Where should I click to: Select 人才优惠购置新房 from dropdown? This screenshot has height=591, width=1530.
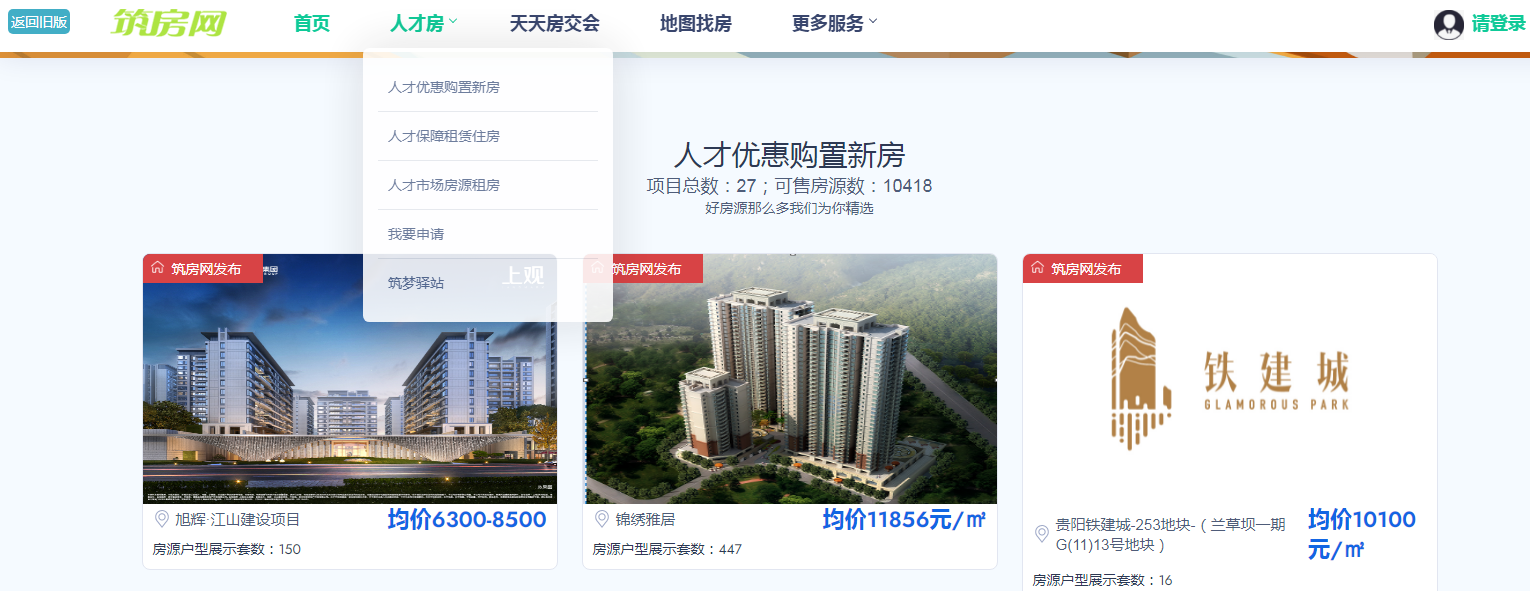point(444,87)
